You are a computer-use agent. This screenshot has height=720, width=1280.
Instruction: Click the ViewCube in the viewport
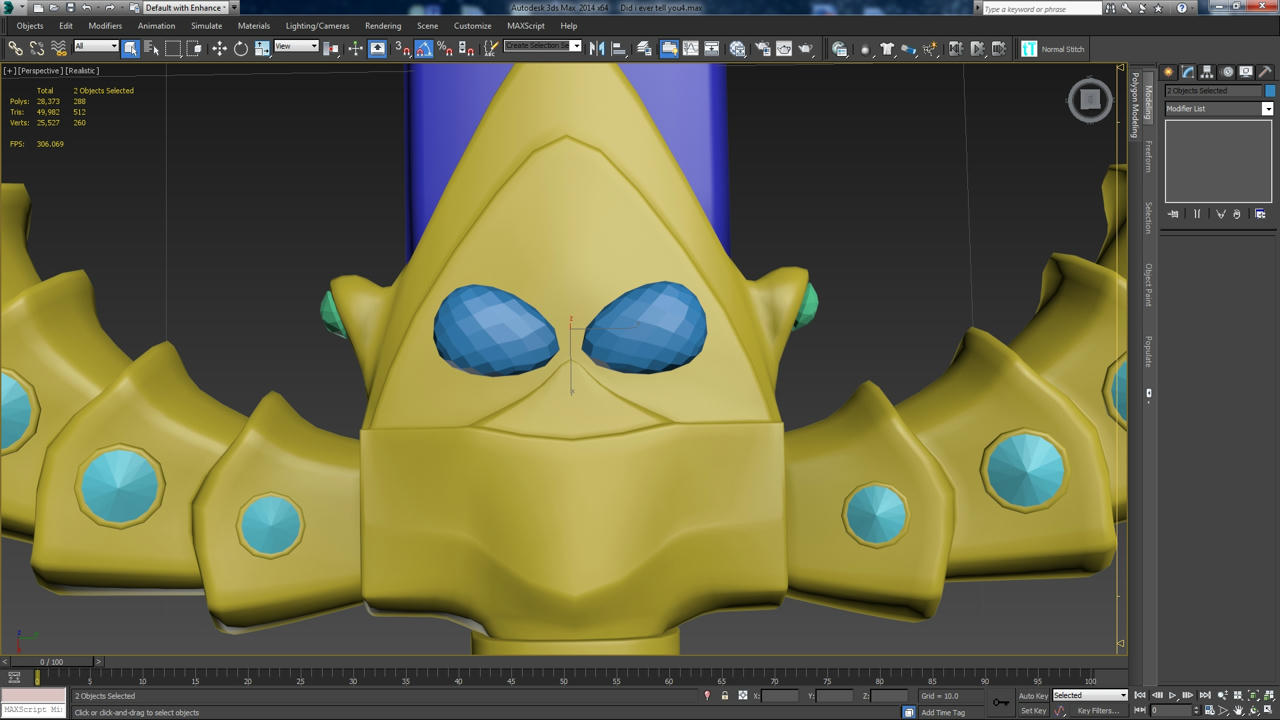point(1090,99)
